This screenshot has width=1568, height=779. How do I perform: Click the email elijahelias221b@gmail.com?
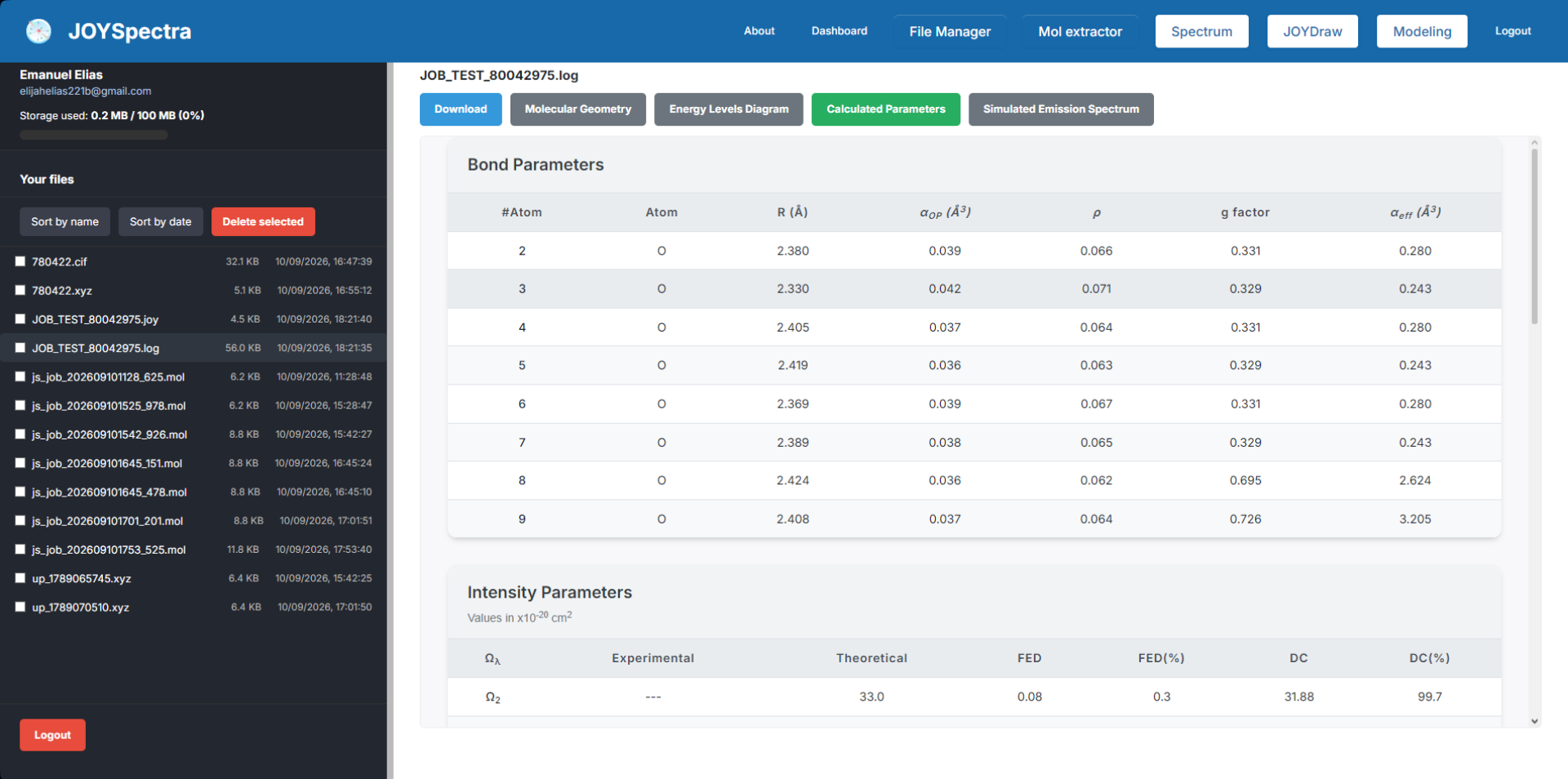click(x=86, y=91)
